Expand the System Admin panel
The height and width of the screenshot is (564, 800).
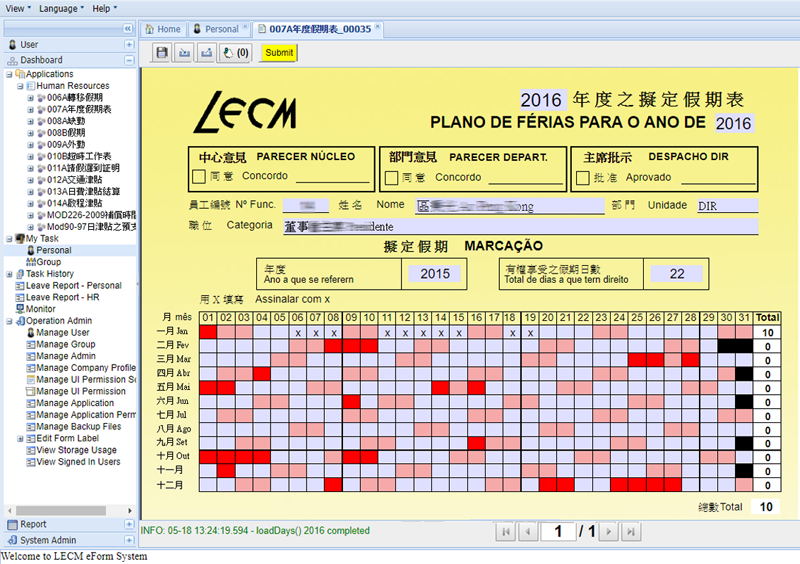[x=129, y=540]
